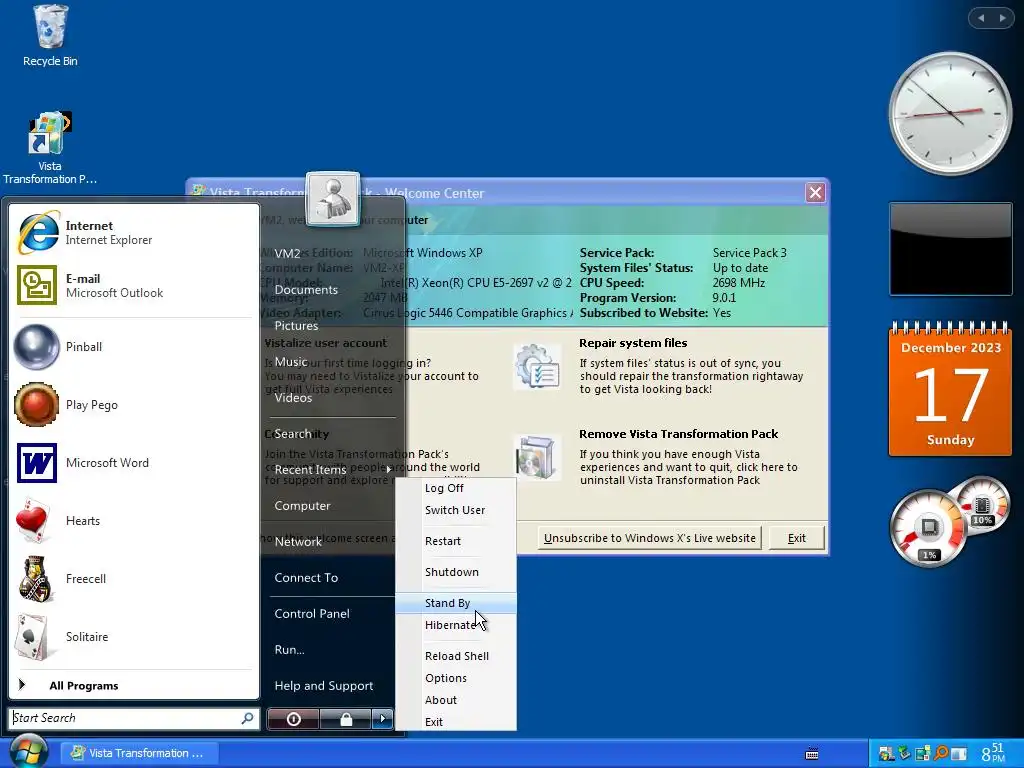Open Internet Explorer from the Start menu
This screenshot has width=1024, height=768.
click(133, 232)
